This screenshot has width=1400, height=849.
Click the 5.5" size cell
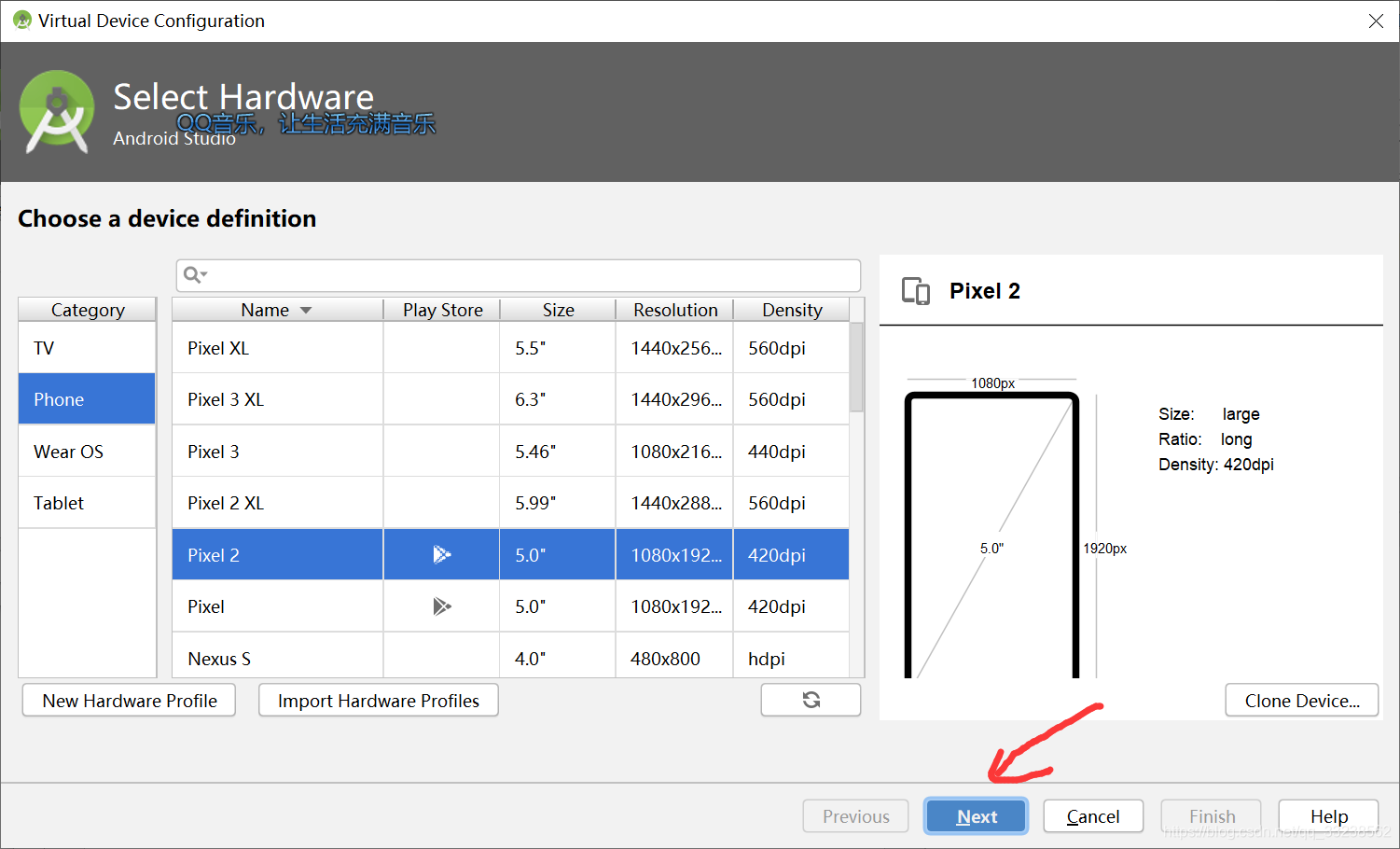click(558, 348)
